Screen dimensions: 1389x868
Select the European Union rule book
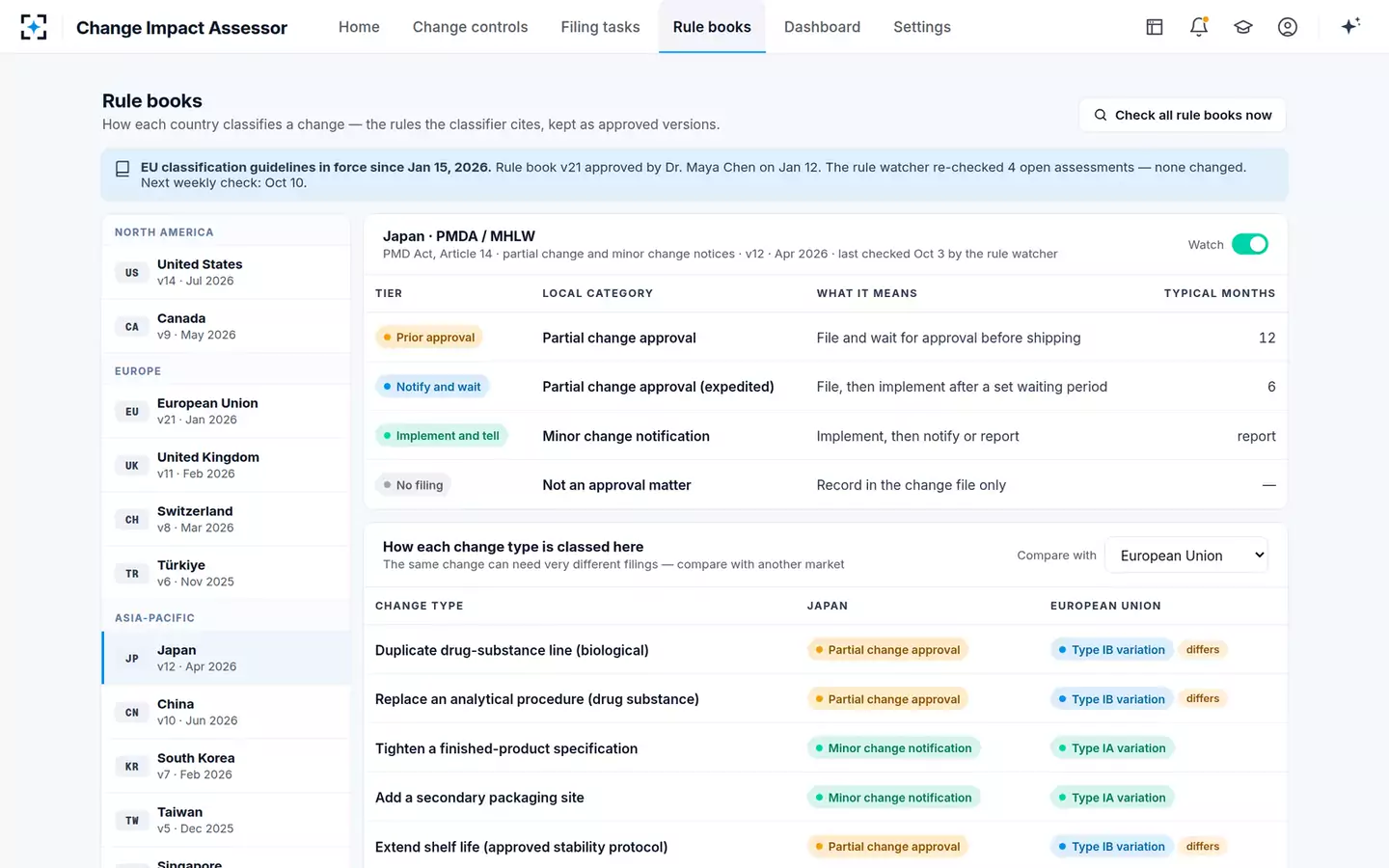pos(226,412)
